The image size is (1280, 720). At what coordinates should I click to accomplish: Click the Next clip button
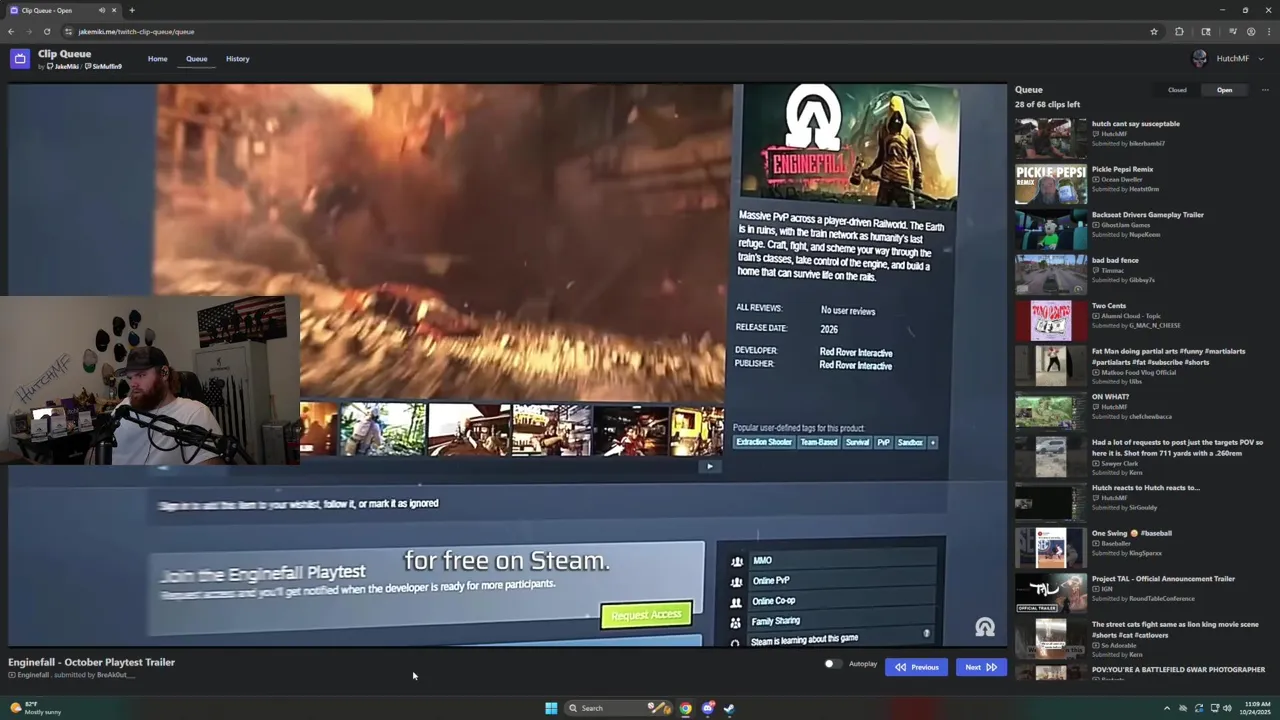point(980,667)
